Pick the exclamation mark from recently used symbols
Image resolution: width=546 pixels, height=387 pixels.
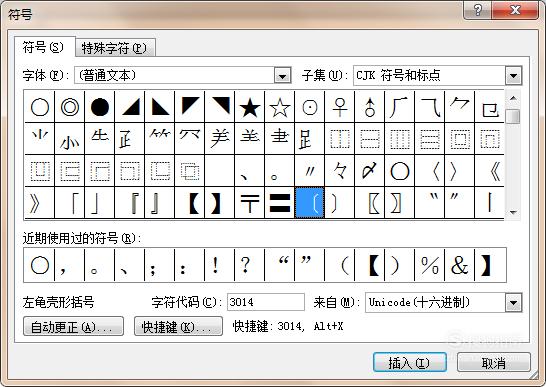(x=220, y=265)
